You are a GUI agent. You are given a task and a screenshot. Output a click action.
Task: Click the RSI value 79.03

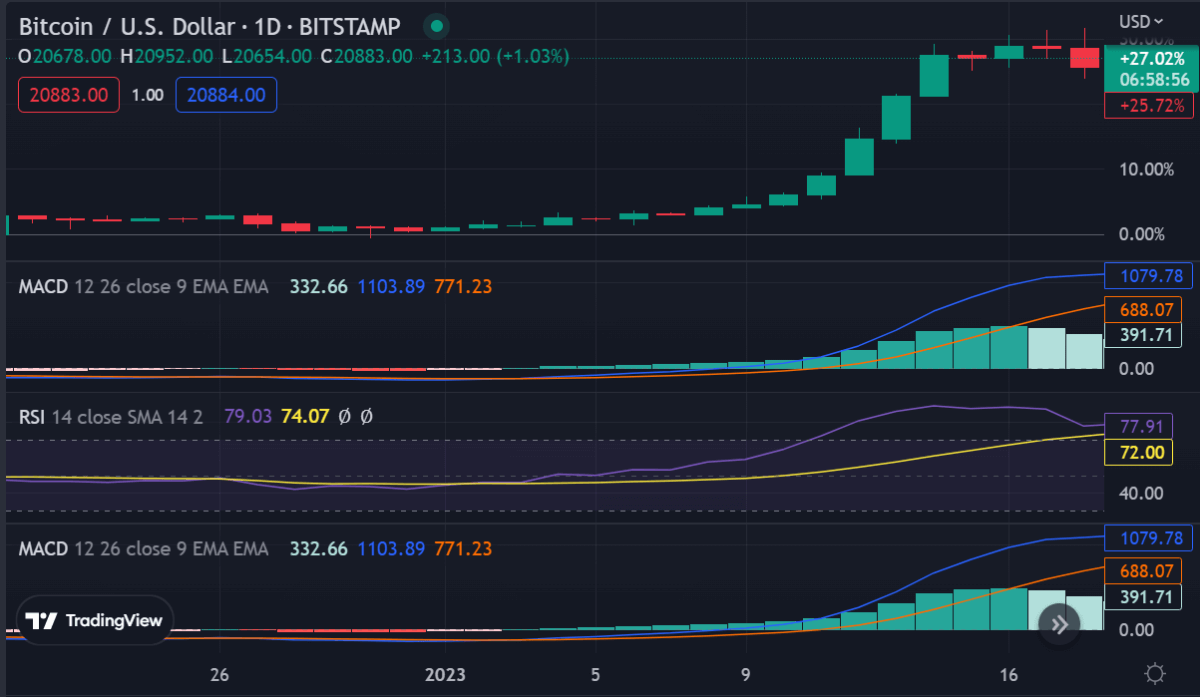(248, 417)
